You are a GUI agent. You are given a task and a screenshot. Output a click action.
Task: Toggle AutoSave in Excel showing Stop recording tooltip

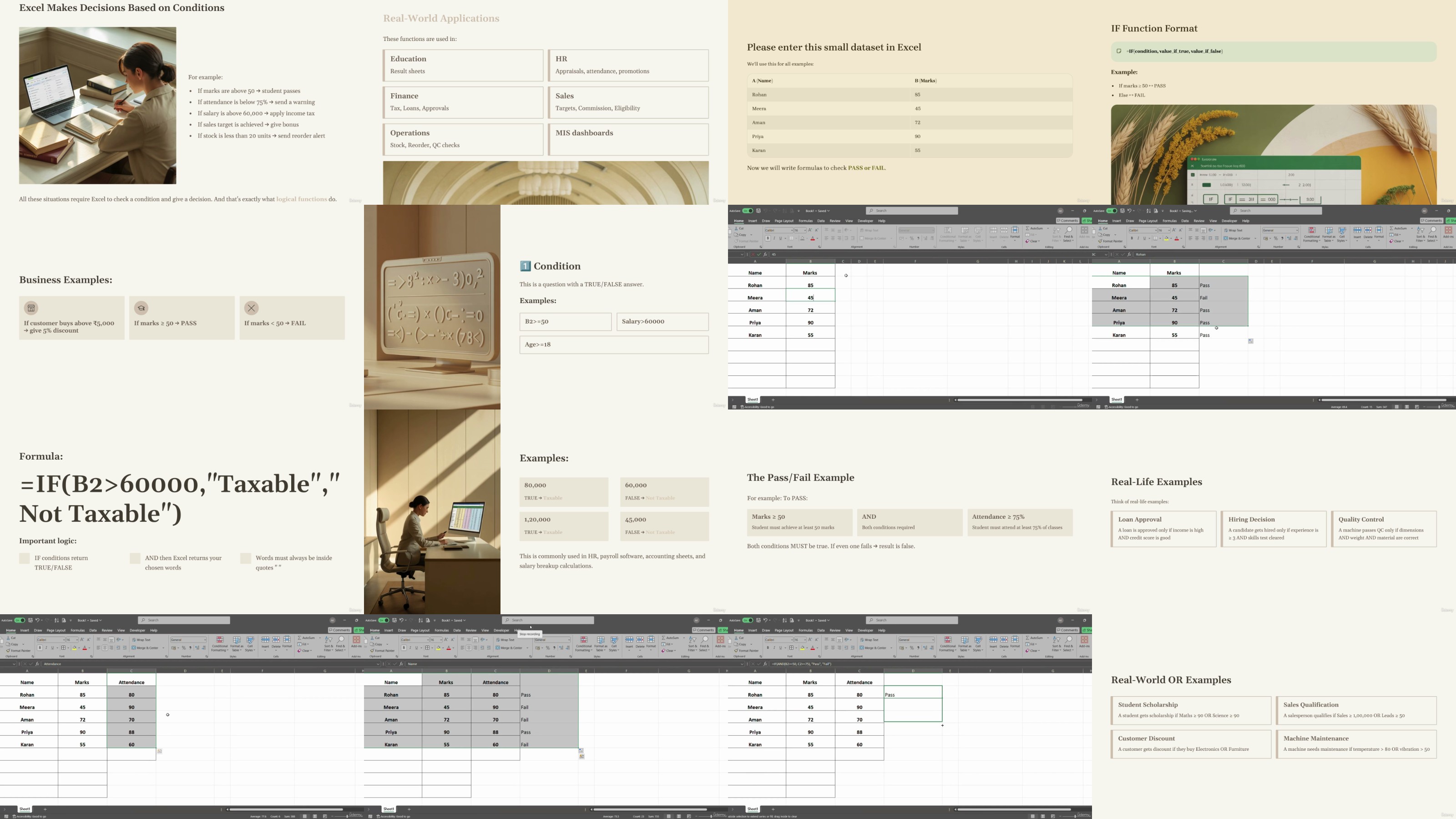[383, 620]
